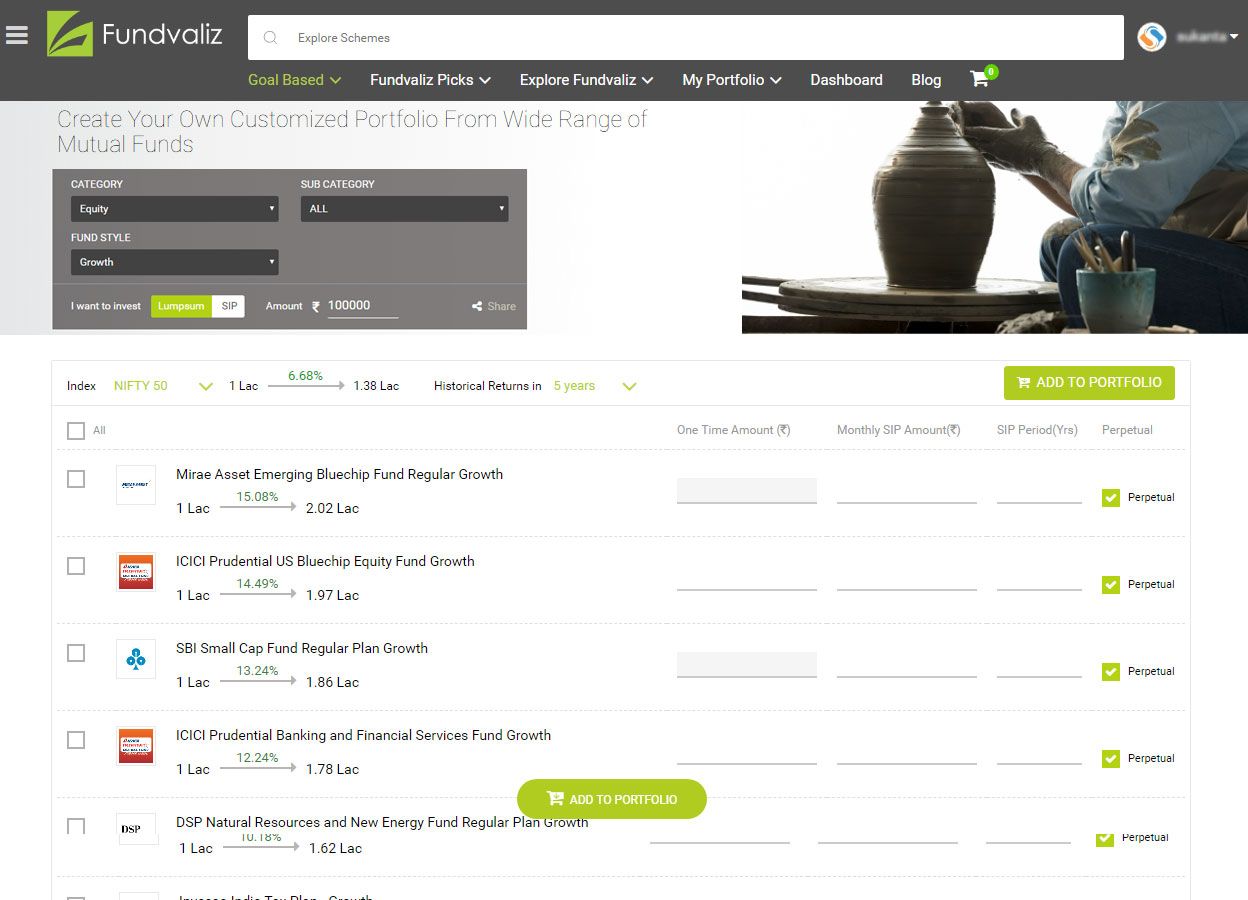Open the shopping cart icon

(980, 79)
